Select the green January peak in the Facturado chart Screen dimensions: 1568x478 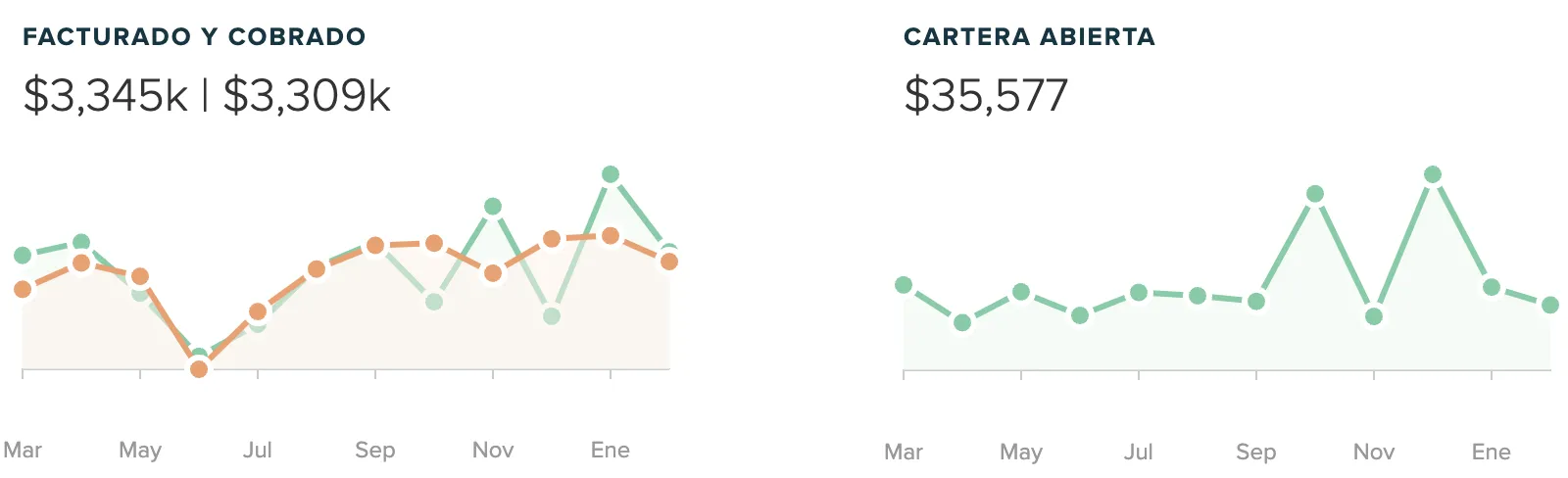pyautogui.click(x=611, y=174)
